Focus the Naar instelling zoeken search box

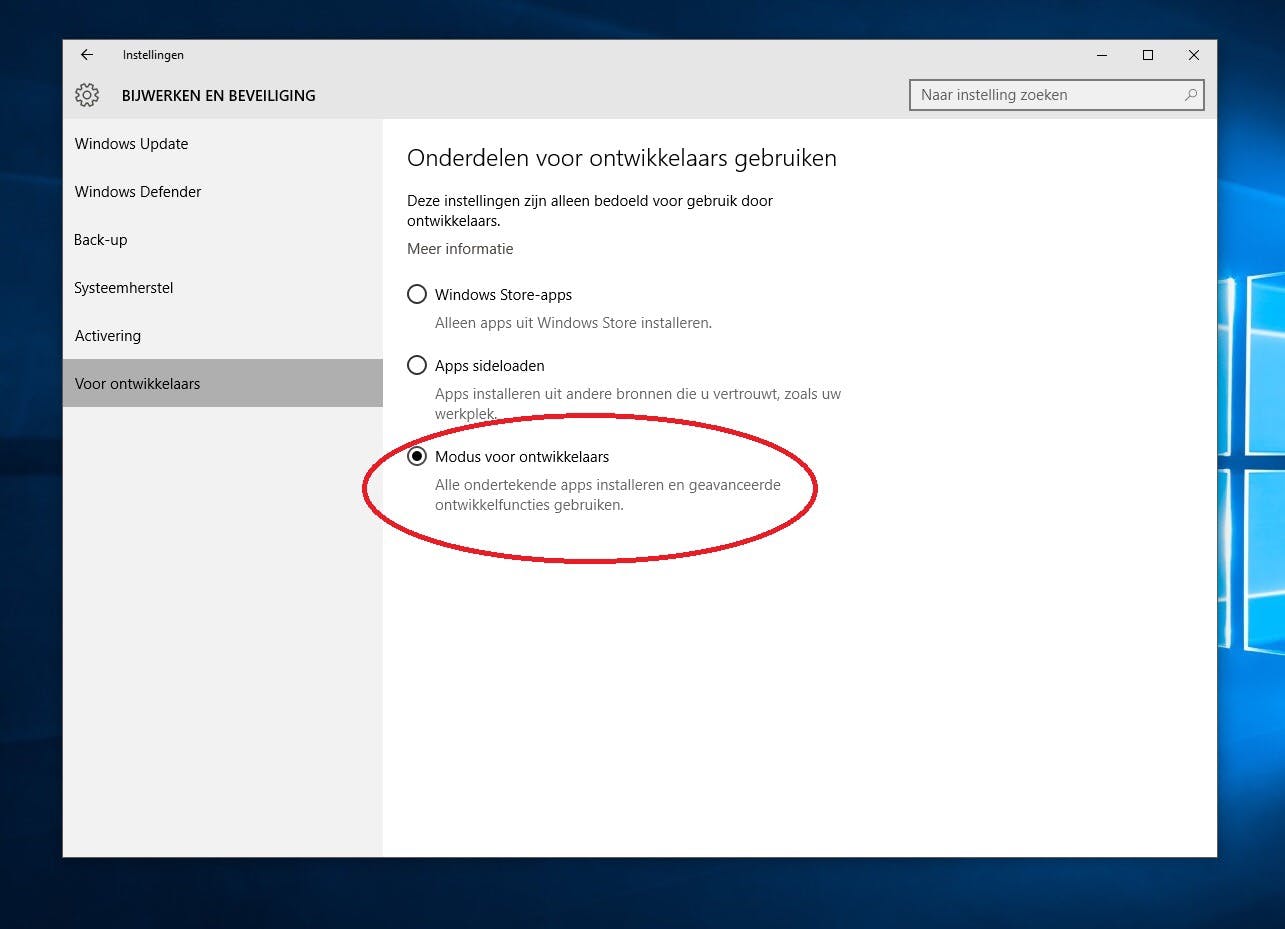(1057, 95)
